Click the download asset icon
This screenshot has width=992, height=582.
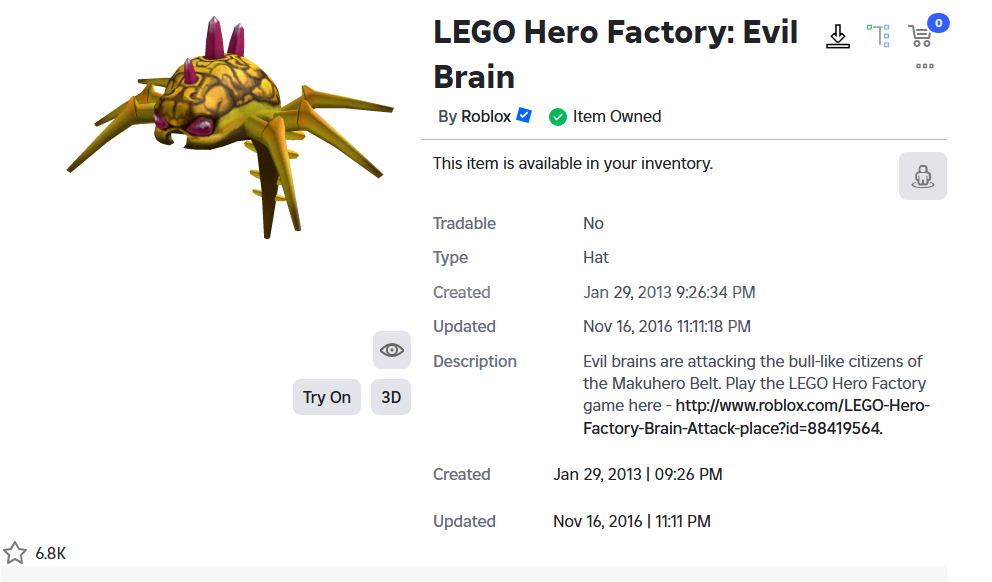coord(838,36)
